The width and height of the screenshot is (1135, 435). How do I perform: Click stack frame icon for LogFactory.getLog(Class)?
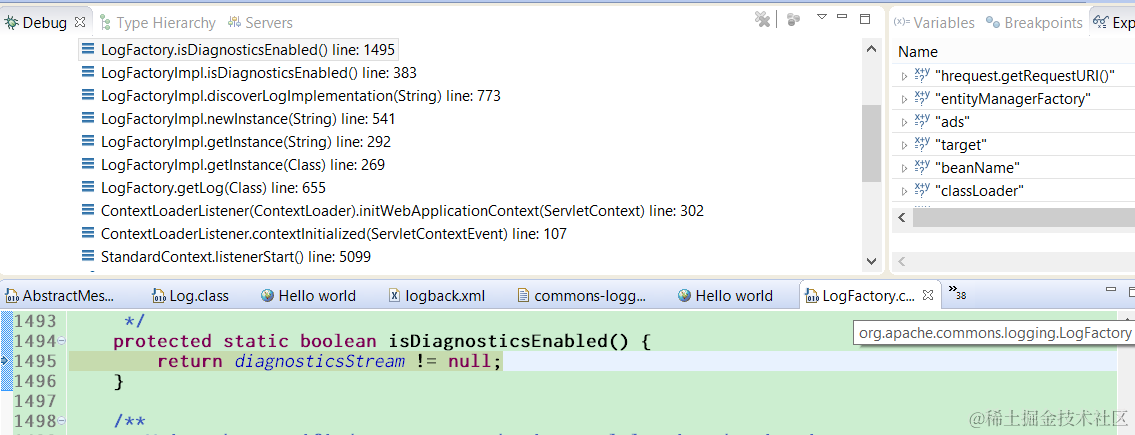(x=88, y=188)
